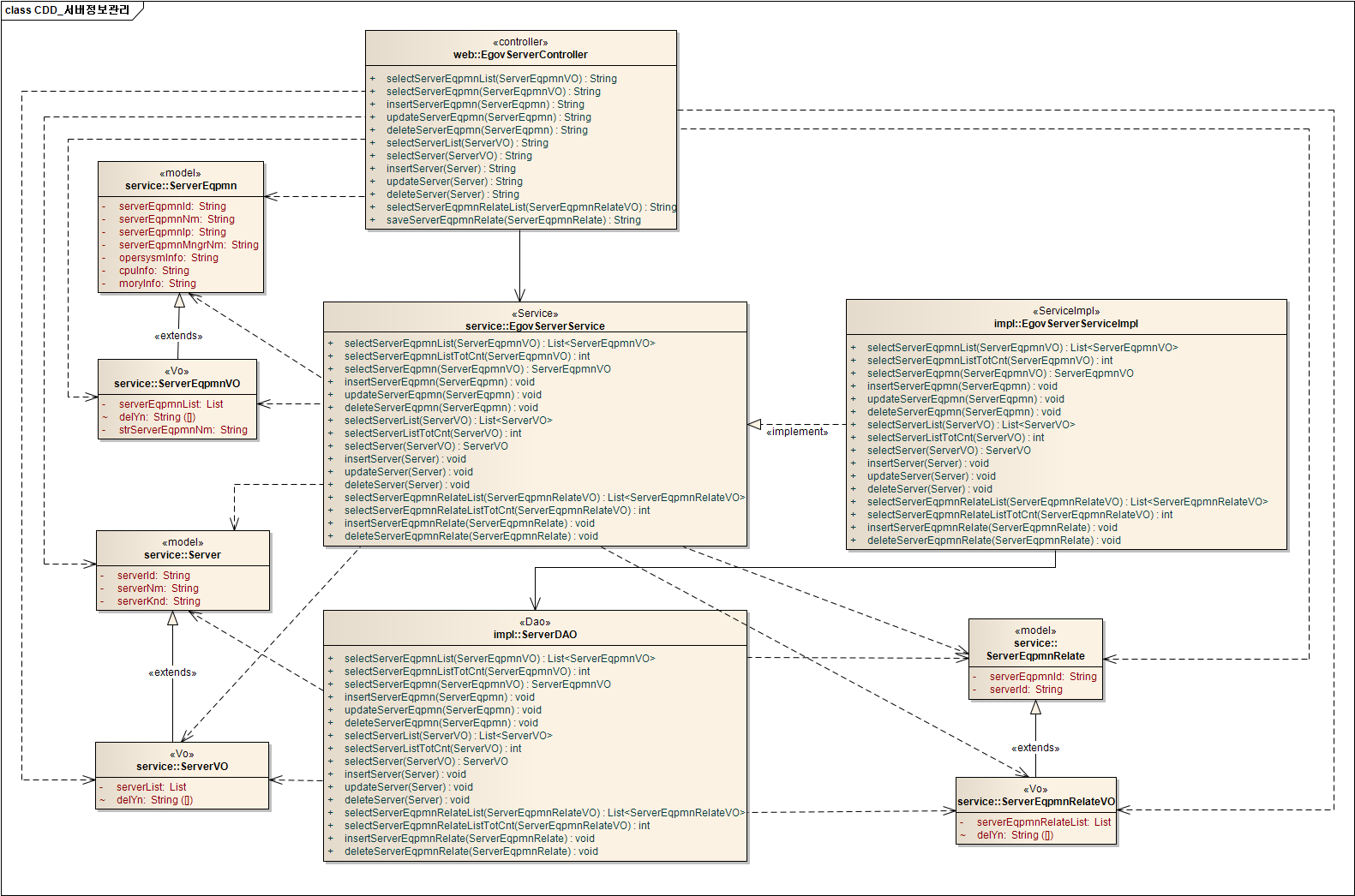Click «extends» label below ServerEqpmnRelate model

pyautogui.click(x=1035, y=748)
